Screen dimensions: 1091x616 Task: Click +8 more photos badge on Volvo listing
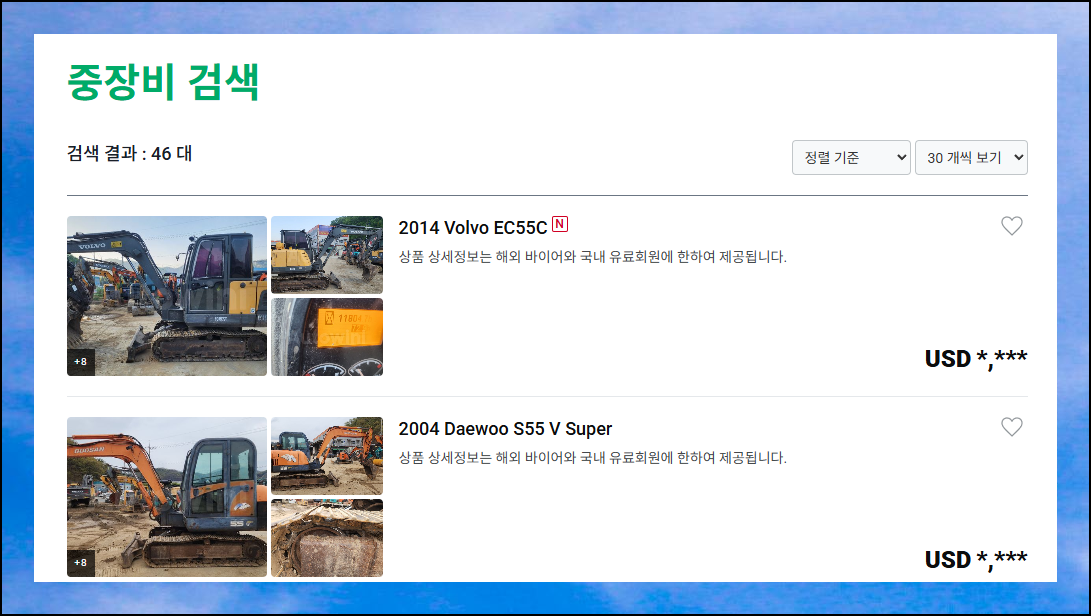[81, 361]
